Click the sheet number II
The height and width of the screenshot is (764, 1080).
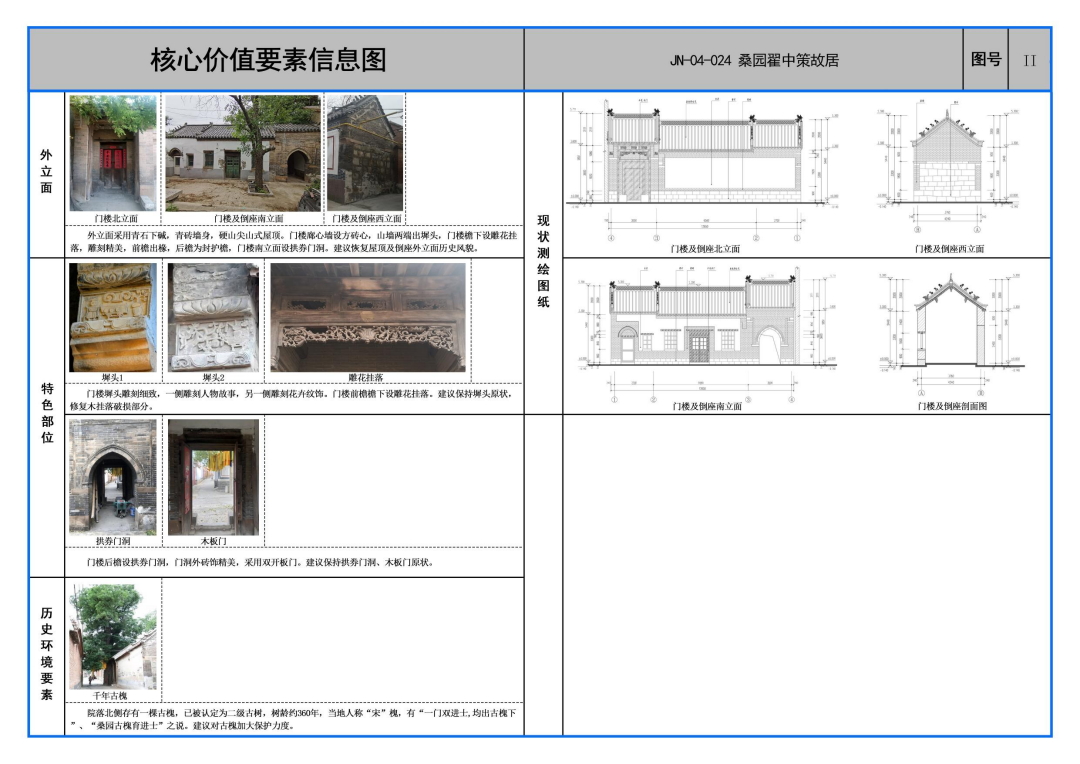pos(1030,61)
